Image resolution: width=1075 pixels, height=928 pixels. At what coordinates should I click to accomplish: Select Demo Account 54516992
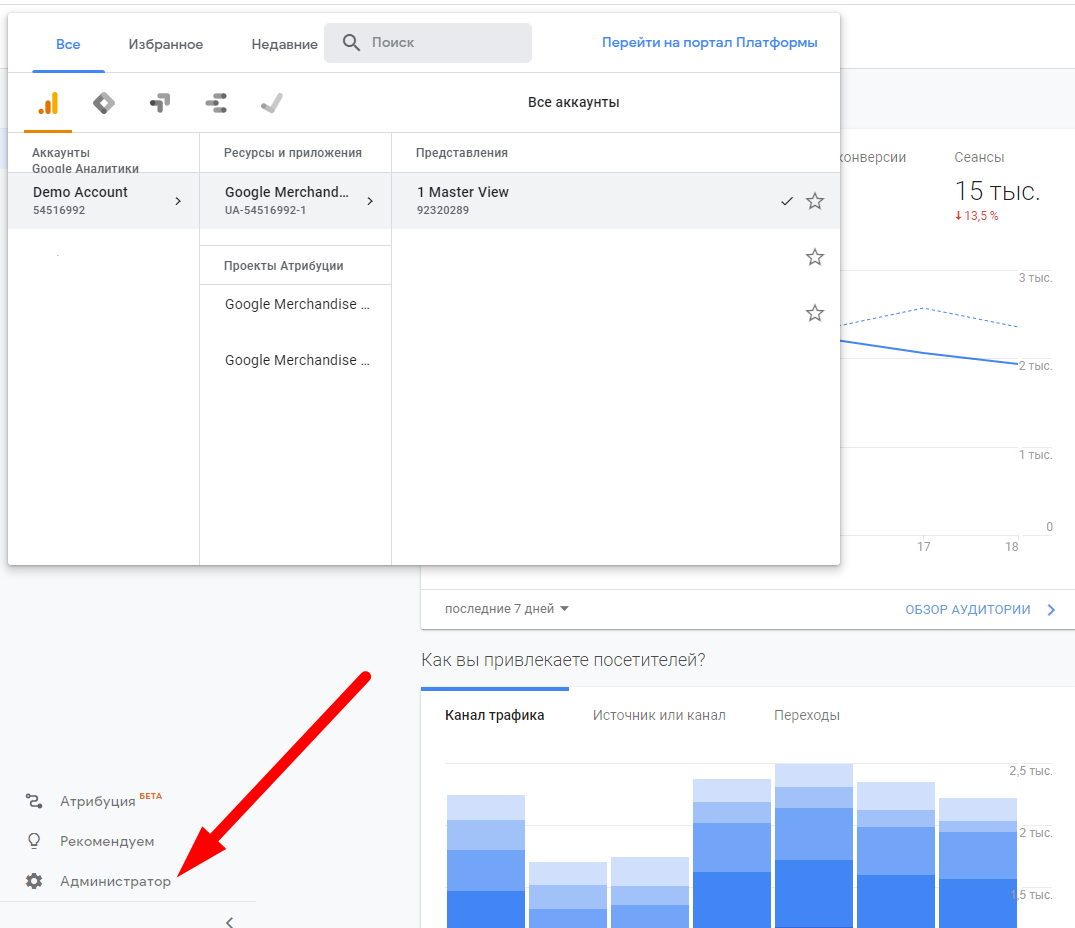(104, 201)
